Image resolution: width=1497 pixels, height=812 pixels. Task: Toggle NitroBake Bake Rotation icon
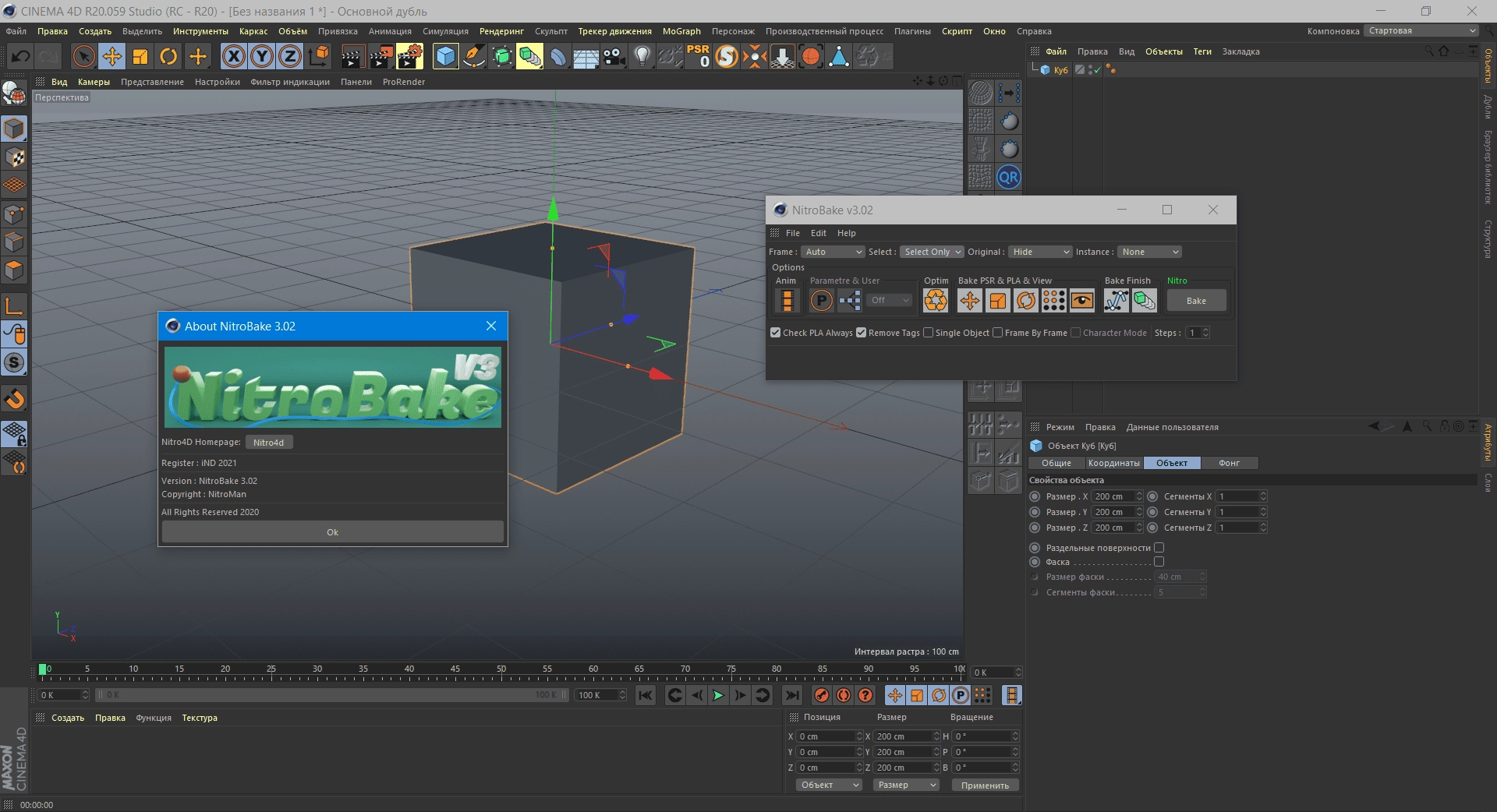[1026, 300]
